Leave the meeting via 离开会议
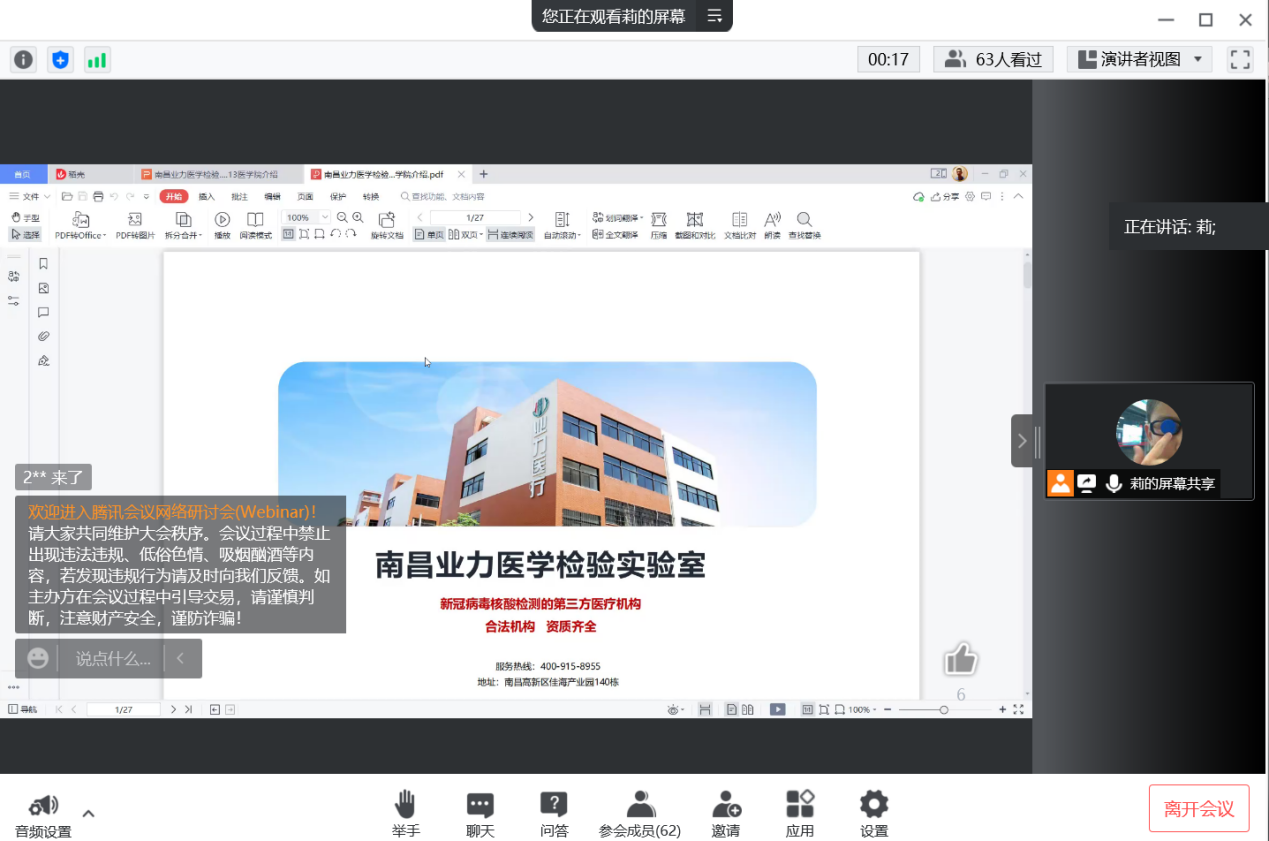Screen dimensions: 1269x841 1198,807
